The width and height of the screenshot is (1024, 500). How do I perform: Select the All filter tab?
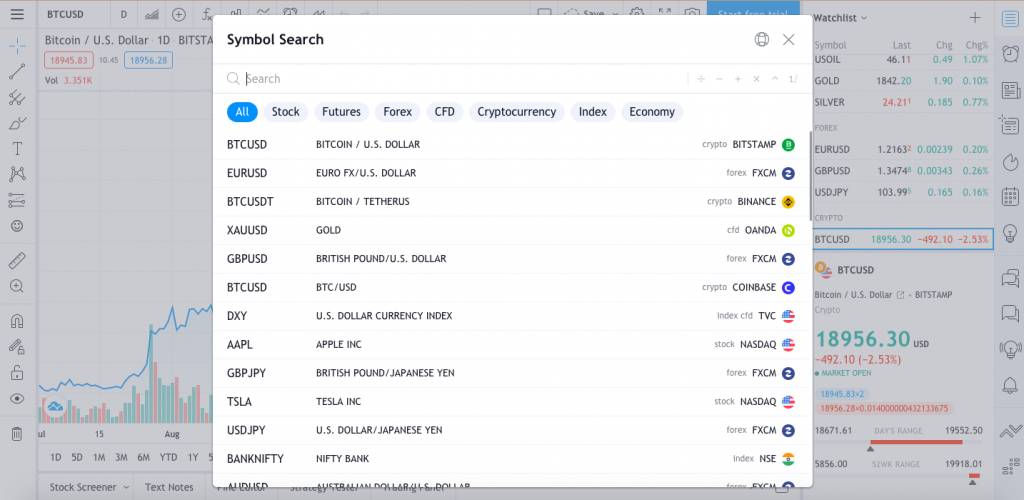(x=242, y=112)
